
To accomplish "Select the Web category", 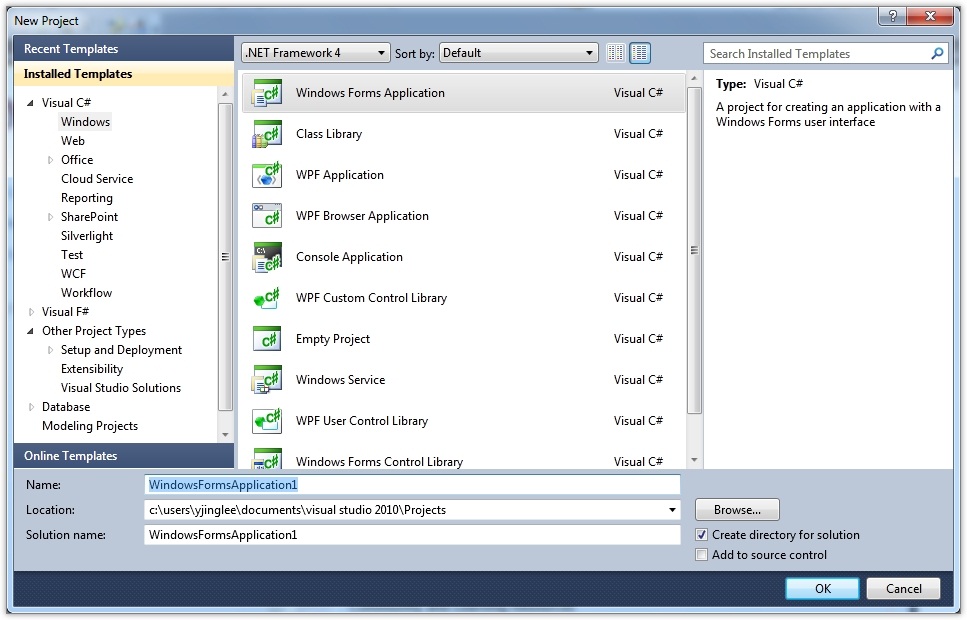I will tap(73, 141).
